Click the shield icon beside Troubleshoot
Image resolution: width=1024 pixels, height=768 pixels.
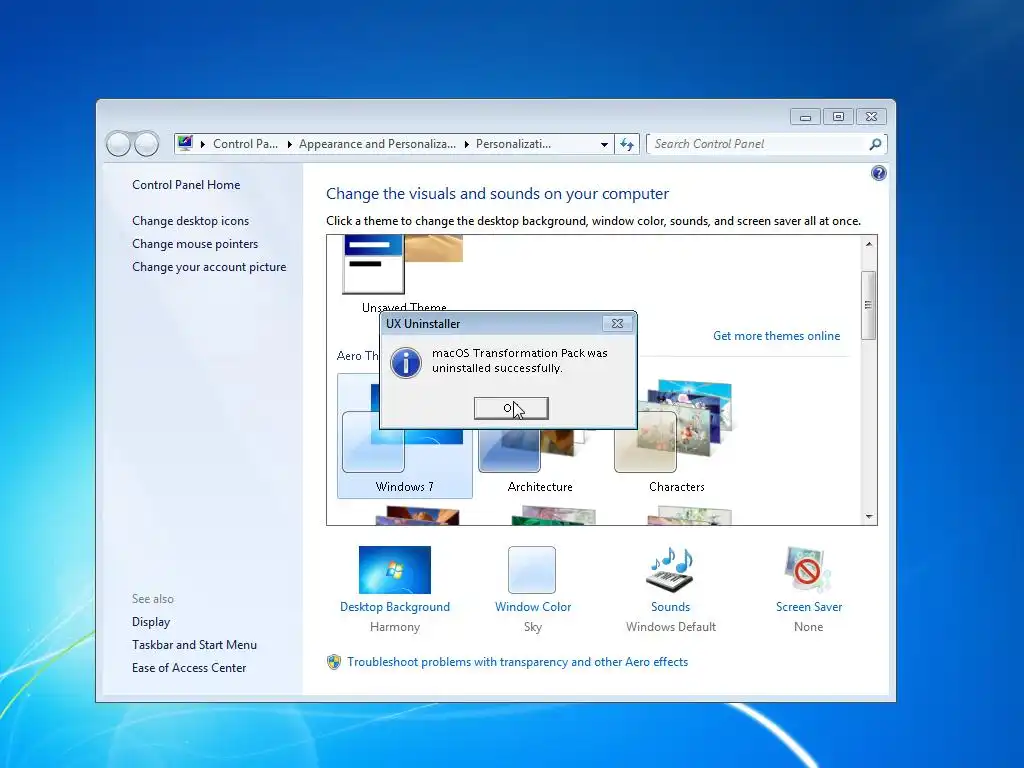[x=334, y=662]
